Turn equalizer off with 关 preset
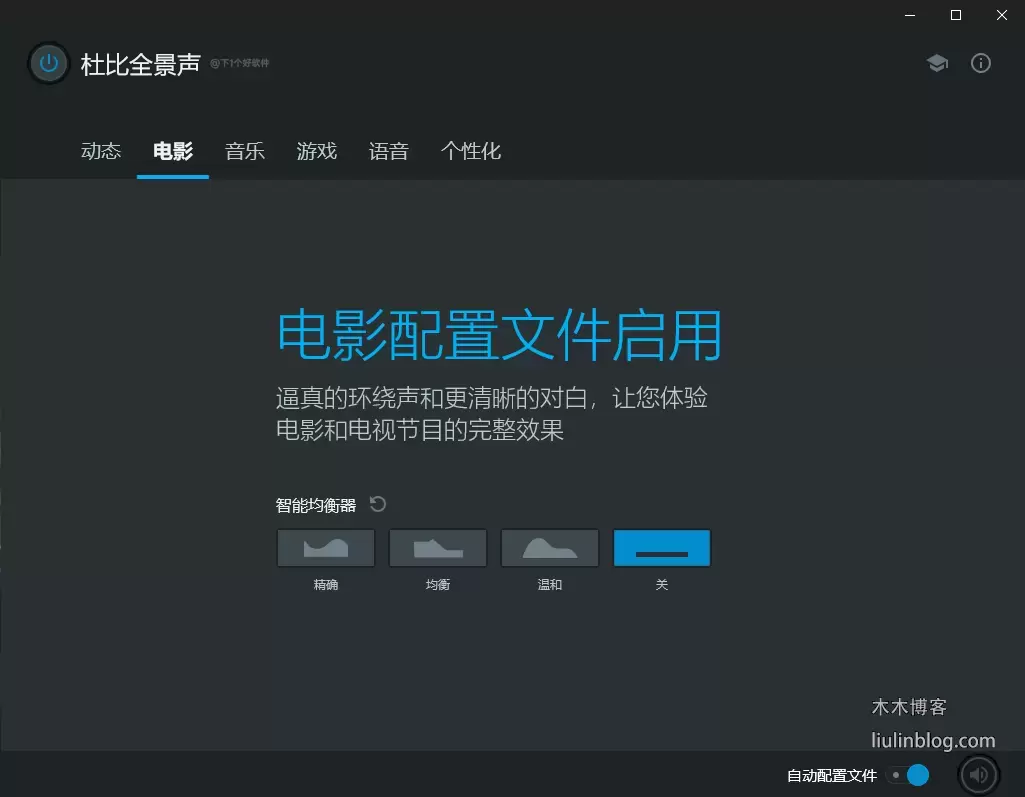Image resolution: width=1025 pixels, height=797 pixels. click(662, 548)
